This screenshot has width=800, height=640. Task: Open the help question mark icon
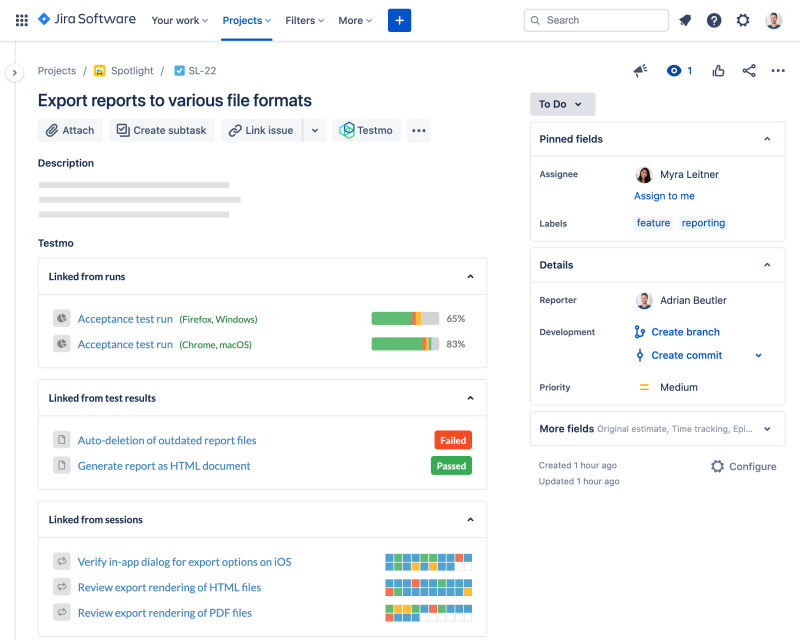click(714, 20)
